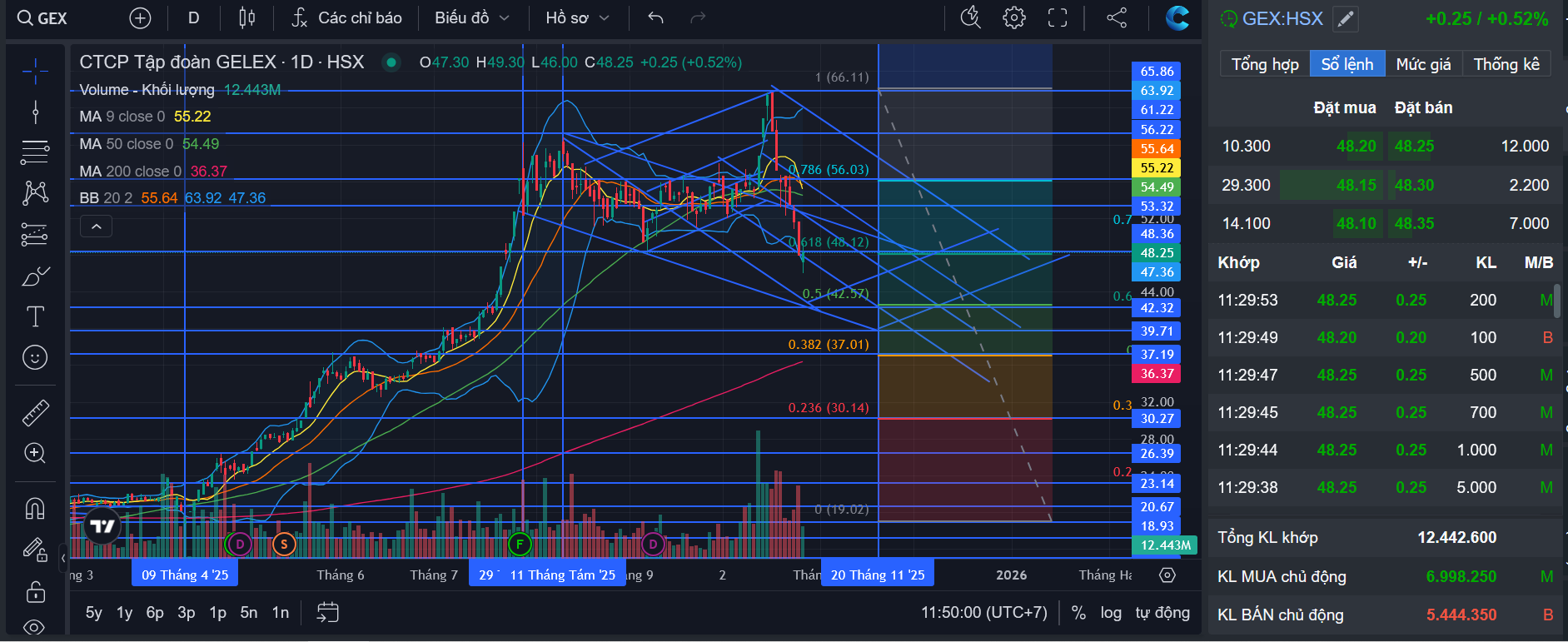Click the Volume - Khối lượng legend

pyautogui.click(x=147, y=89)
